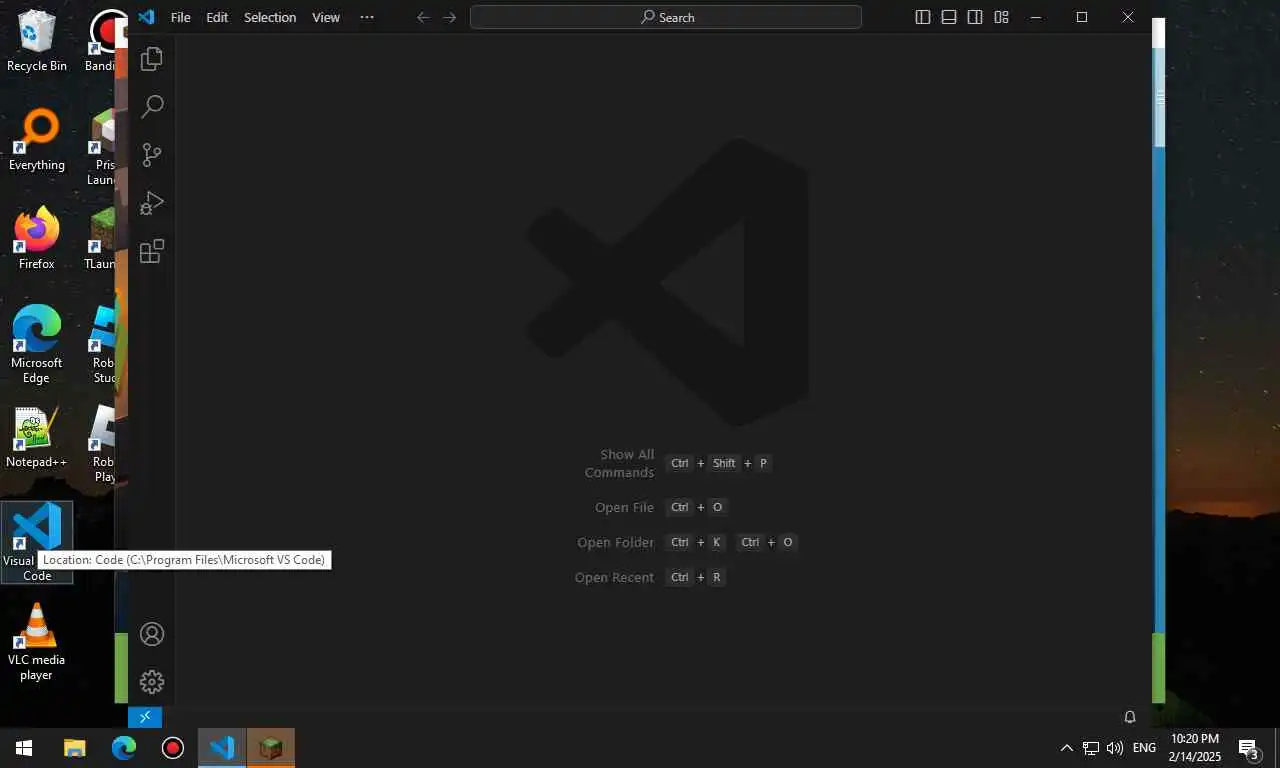Open the Edit menu

coord(217,17)
